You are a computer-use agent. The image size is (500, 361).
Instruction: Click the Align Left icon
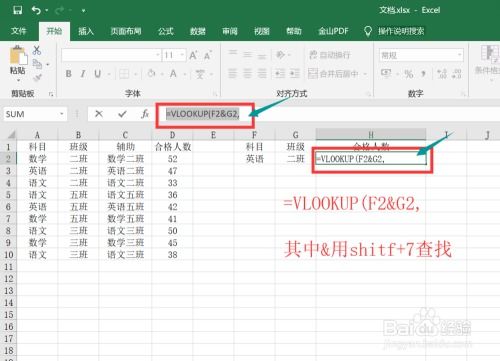click(x=233, y=73)
